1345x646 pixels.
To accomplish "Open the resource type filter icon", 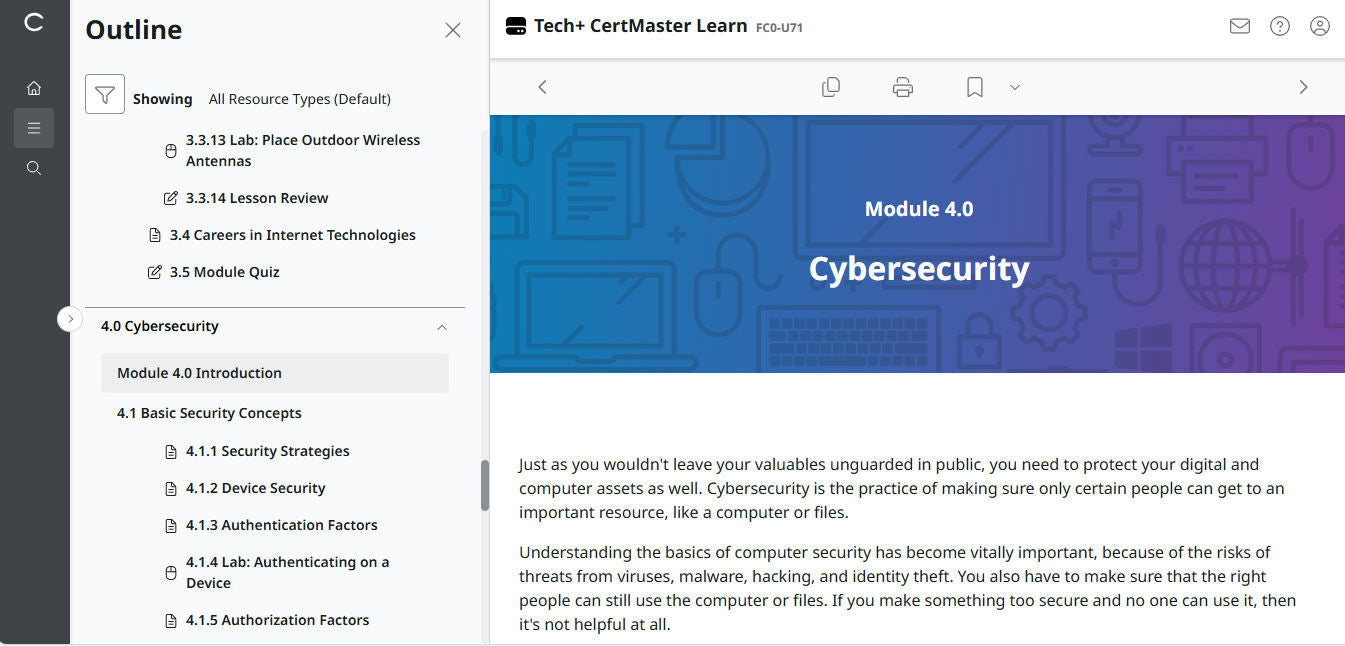I will click(x=104, y=93).
